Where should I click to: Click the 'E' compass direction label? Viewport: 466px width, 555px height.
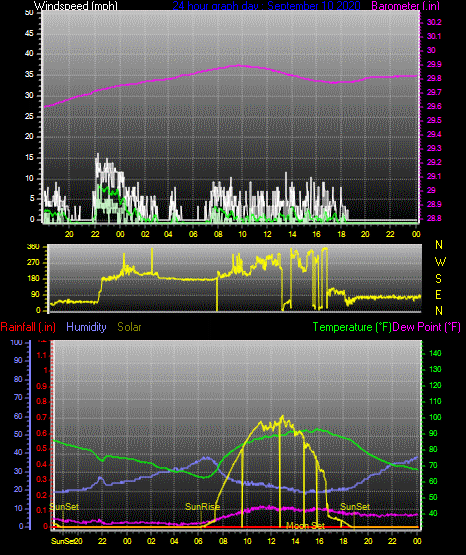coord(438,295)
